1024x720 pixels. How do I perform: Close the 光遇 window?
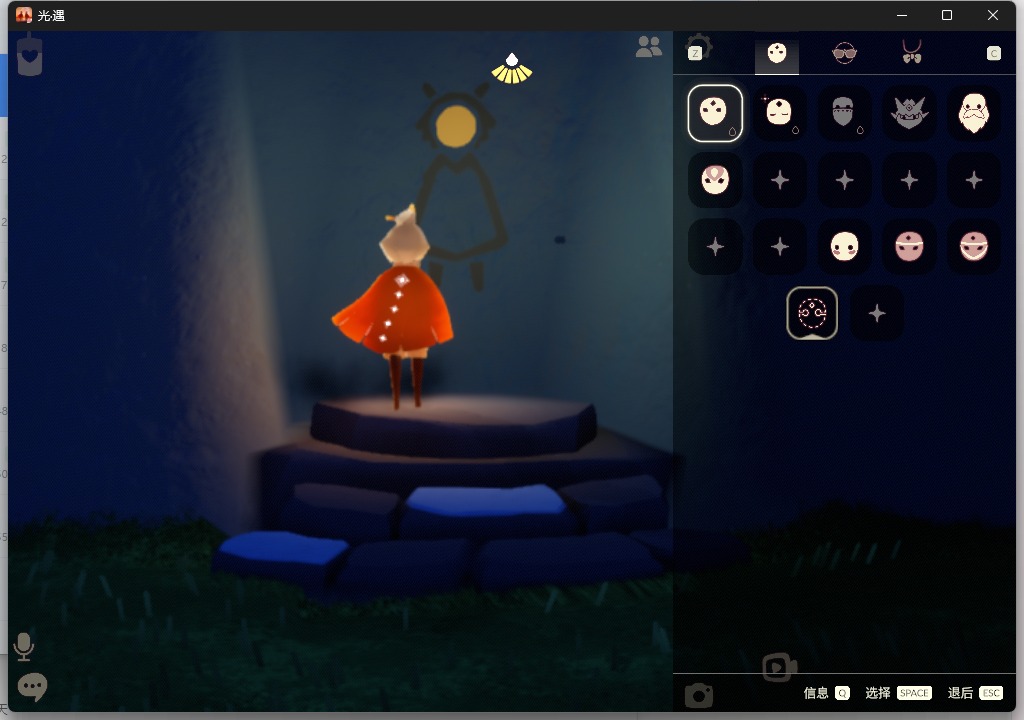[x=993, y=15]
